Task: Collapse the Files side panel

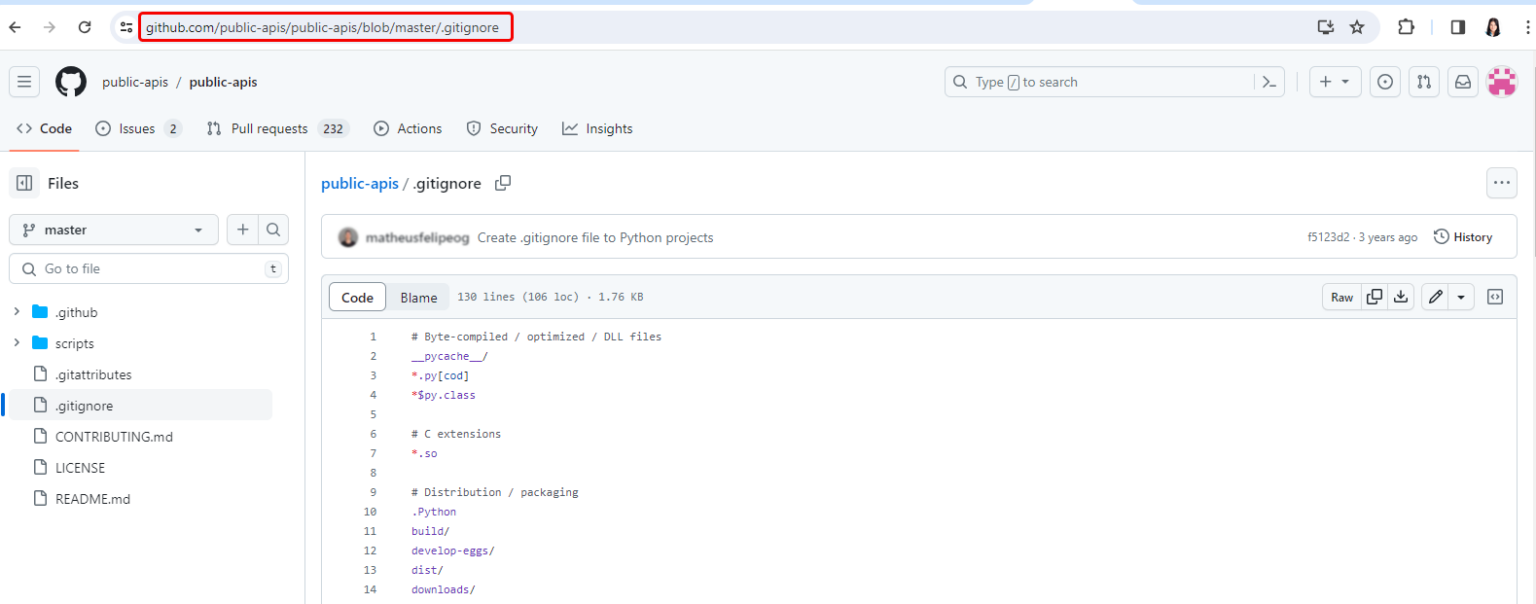Action: 24,182
